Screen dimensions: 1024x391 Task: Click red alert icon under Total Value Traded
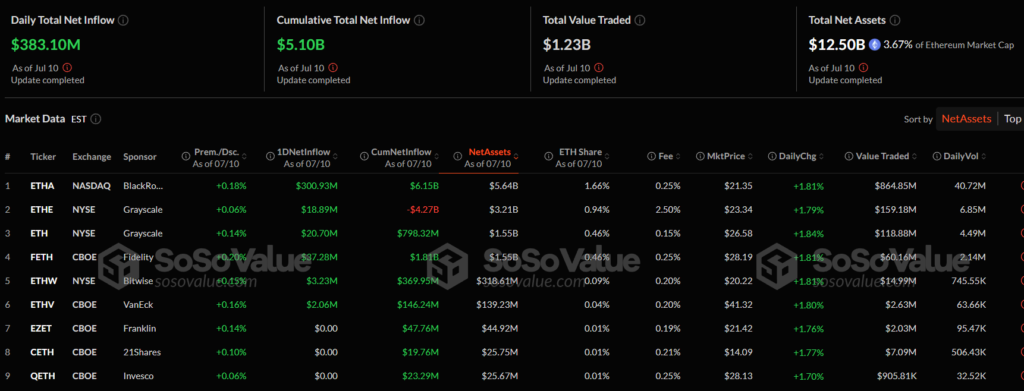(x=599, y=67)
